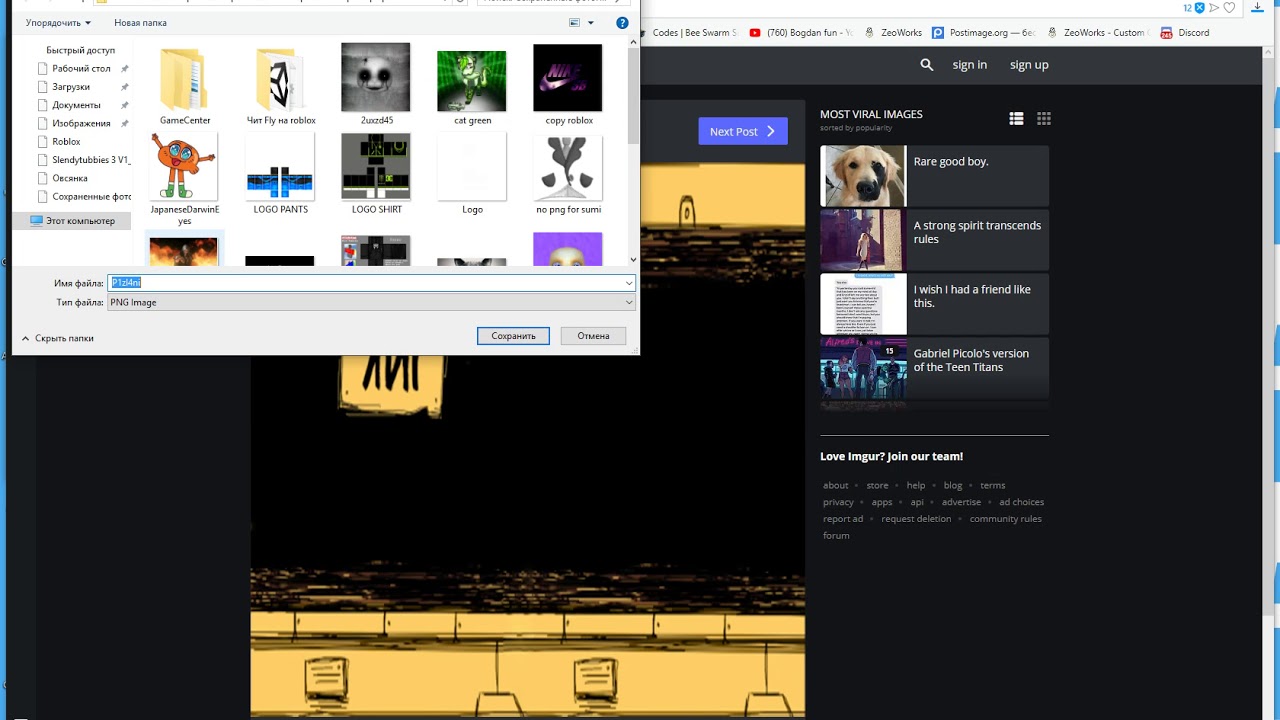Select Этот компьютер in navigation pane
The height and width of the screenshot is (720, 1280).
coord(72,220)
